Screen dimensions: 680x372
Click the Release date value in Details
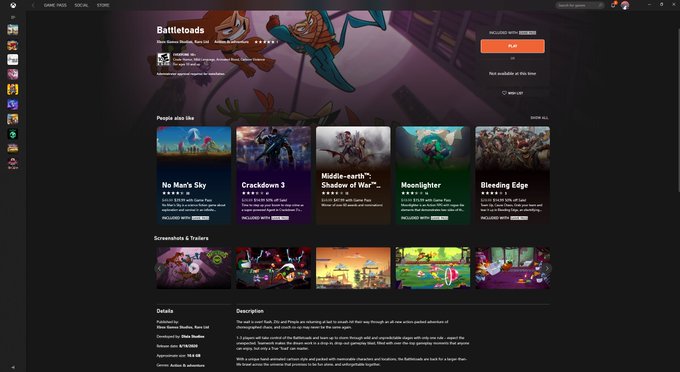click(x=188, y=346)
